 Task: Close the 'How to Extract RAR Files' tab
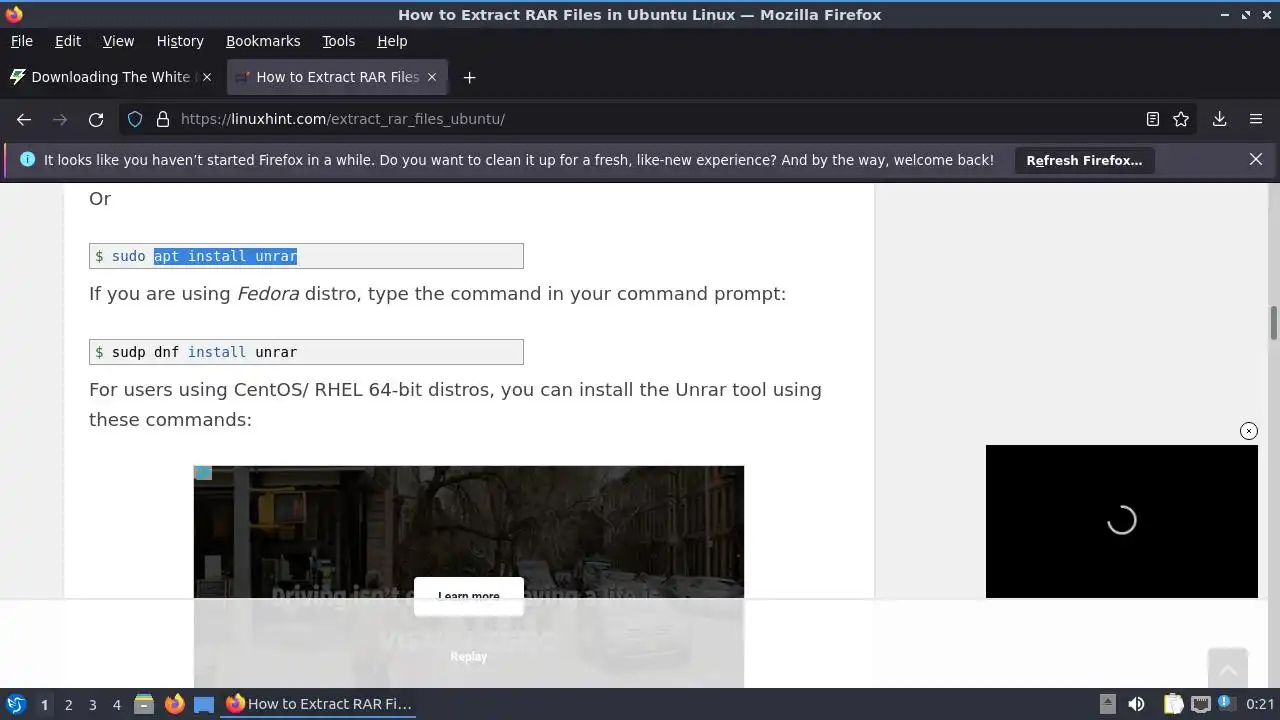point(432,77)
